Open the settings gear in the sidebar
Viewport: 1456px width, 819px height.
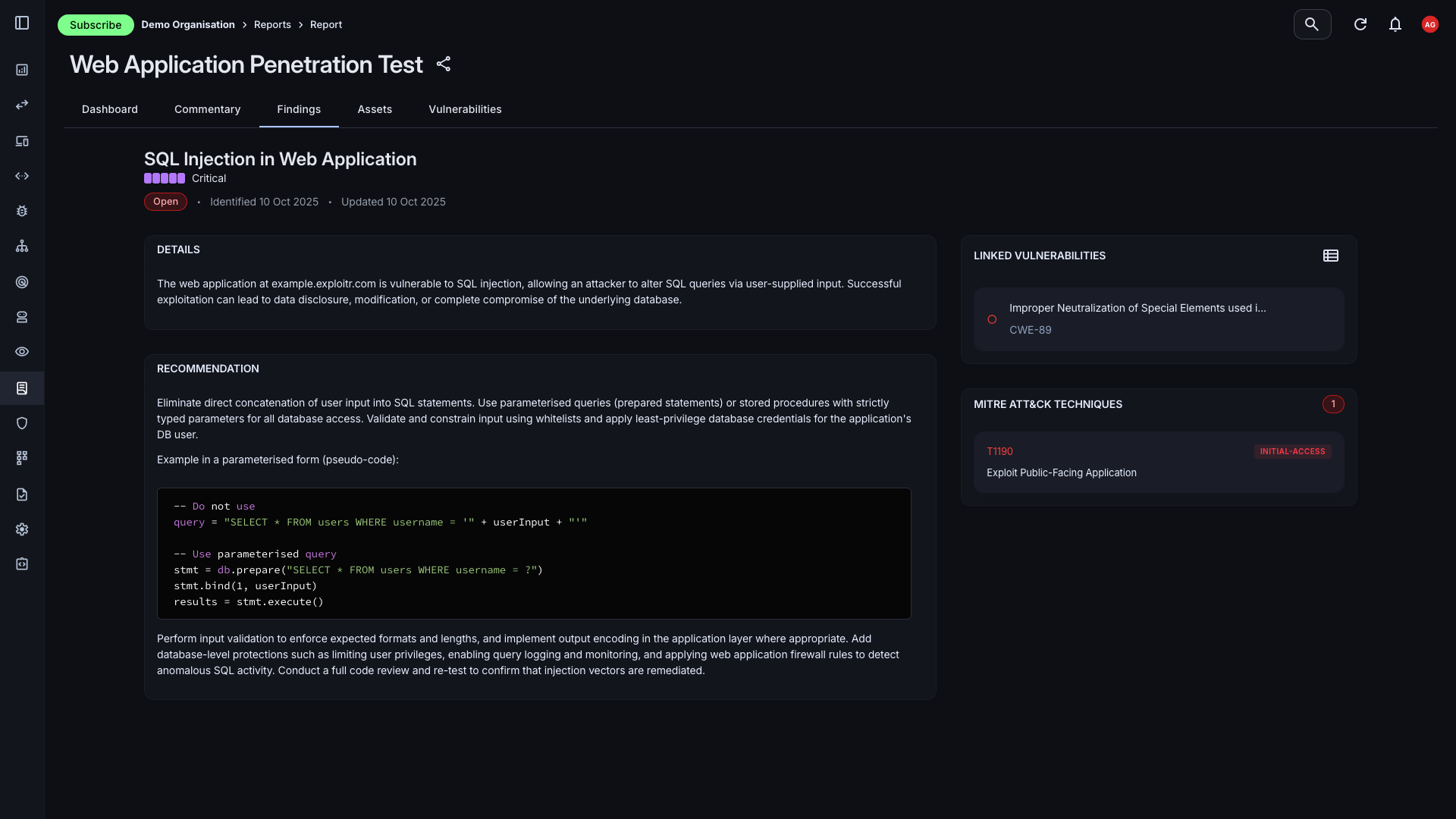pos(22,529)
